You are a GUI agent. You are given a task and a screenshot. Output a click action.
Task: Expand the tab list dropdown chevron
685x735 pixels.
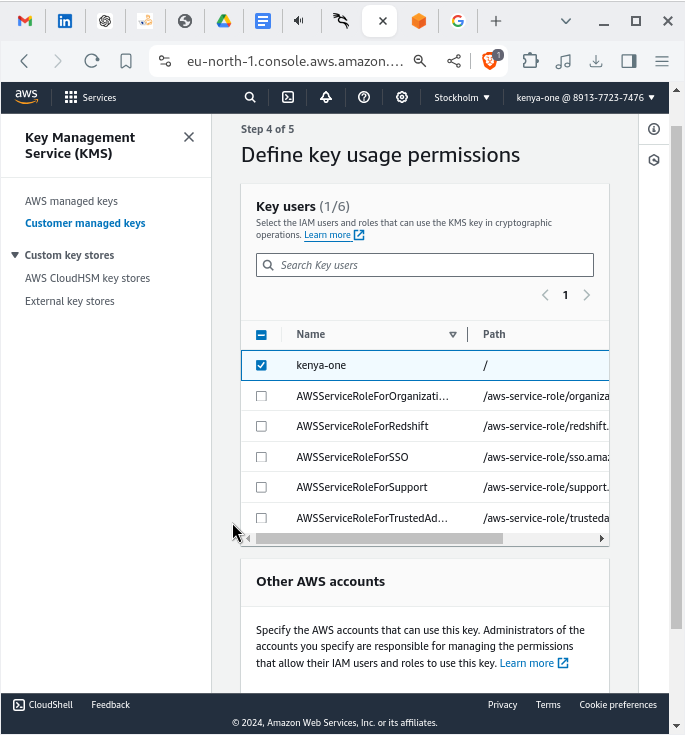point(566,21)
